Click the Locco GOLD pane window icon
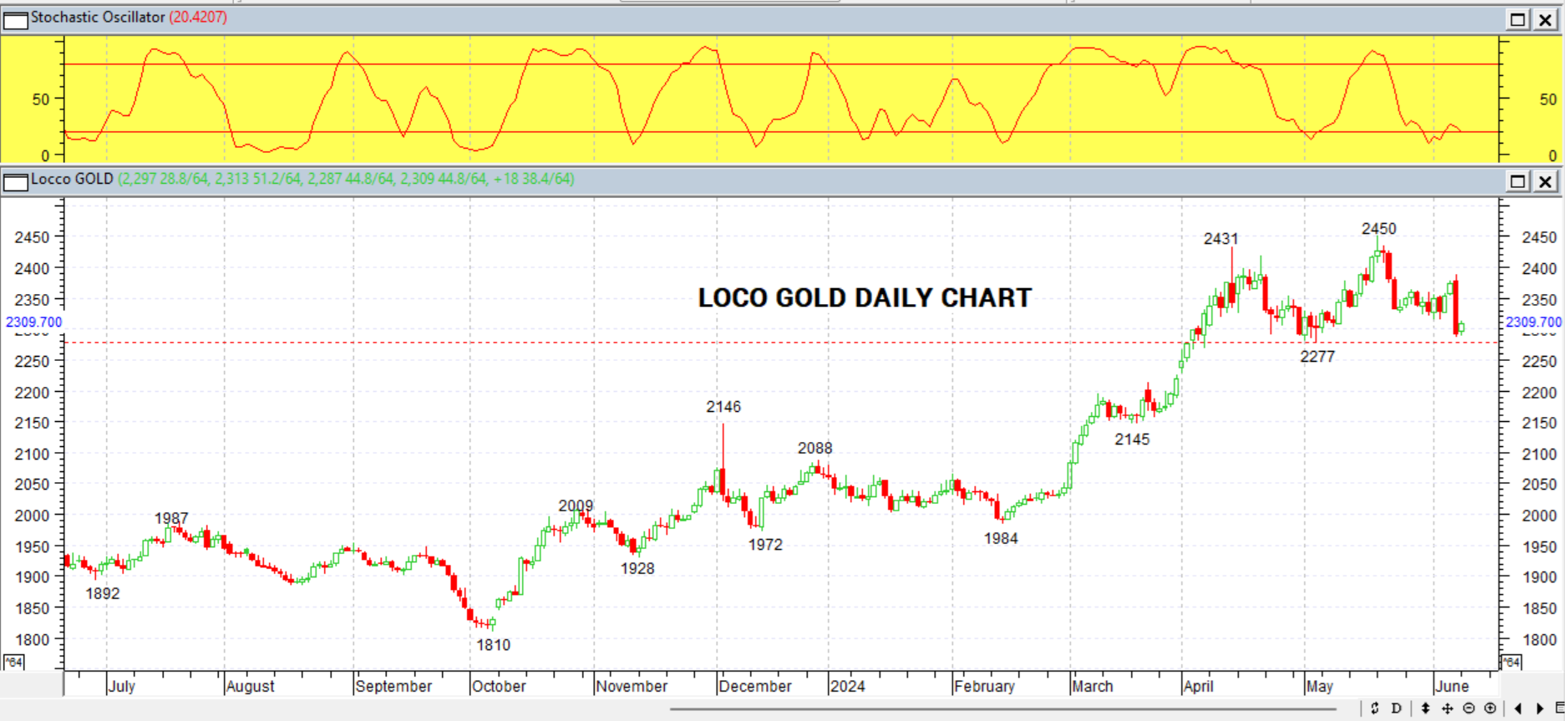This screenshot has width=1568, height=721. (15, 181)
